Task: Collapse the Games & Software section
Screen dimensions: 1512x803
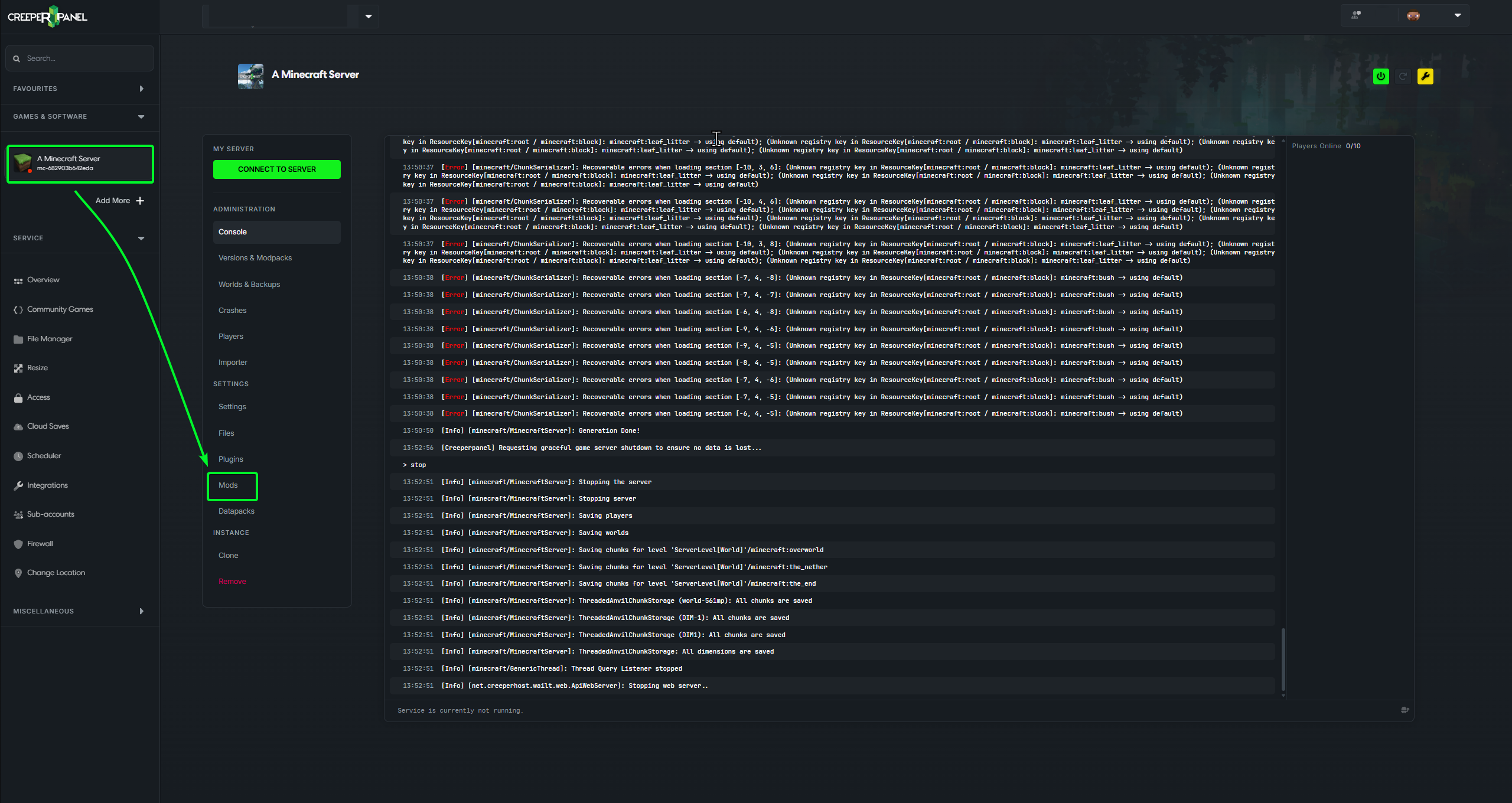Action: pos(79,116)
